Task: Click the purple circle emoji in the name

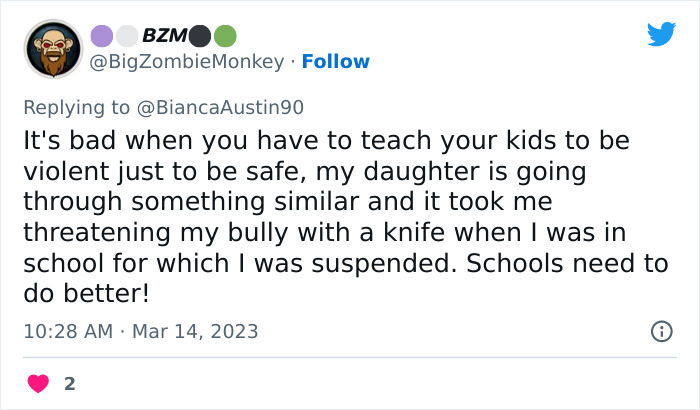Action: [x=102, y=36]
